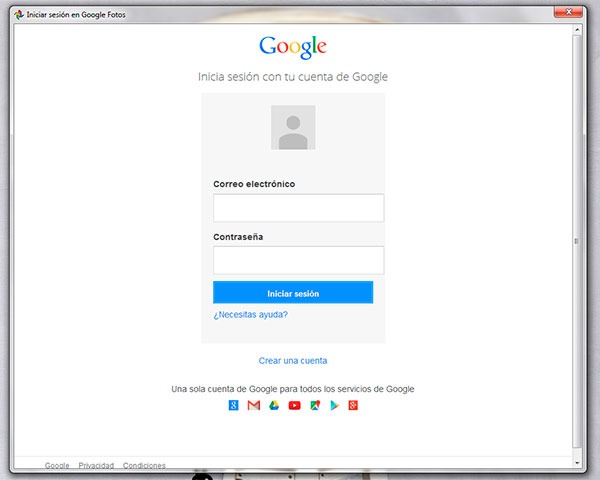Open the Privacidad footer link

tap(96, 465)
